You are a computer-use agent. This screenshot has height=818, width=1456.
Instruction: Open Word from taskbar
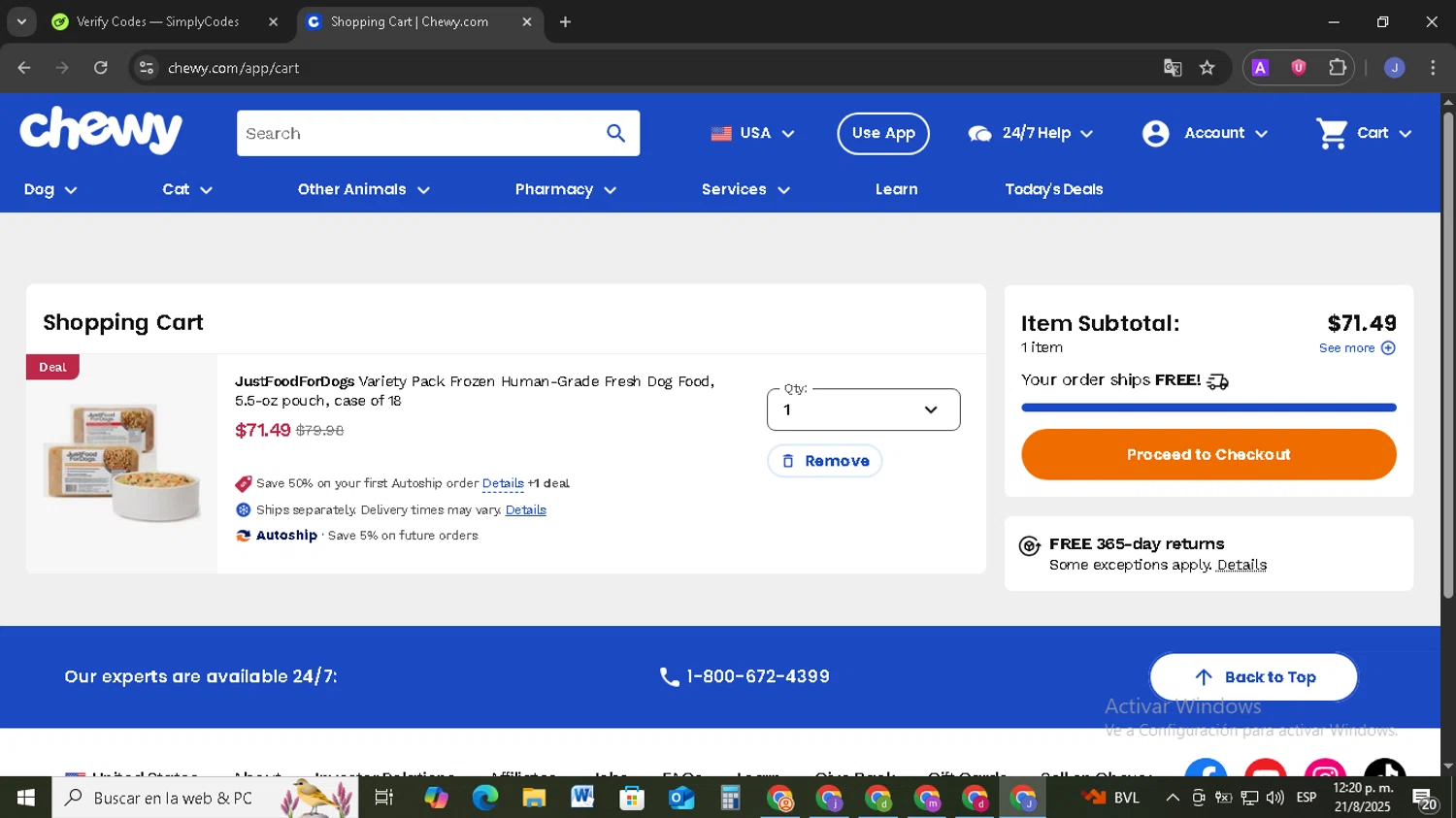click(x=582, y=798)
